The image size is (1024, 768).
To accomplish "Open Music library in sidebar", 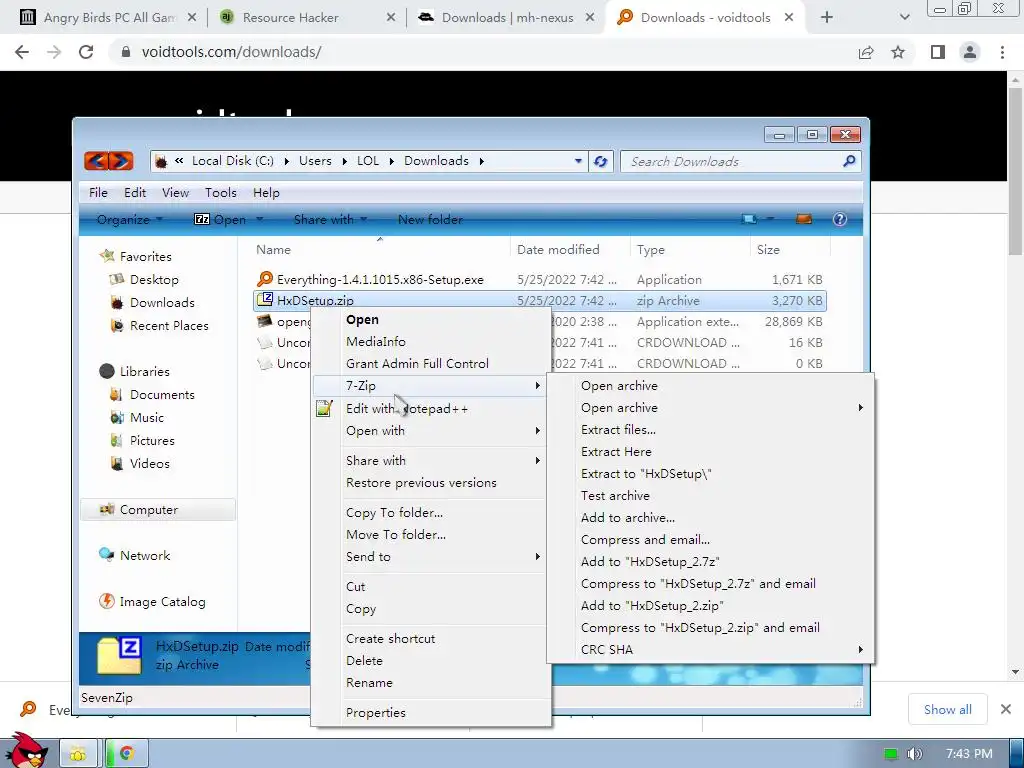I will (146, 417).
